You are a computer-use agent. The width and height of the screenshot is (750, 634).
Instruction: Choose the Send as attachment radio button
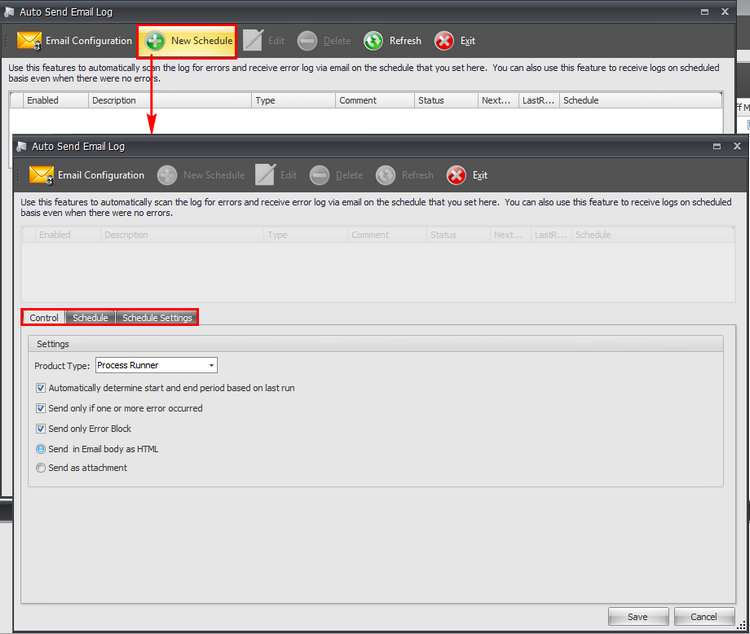(41, 468)
